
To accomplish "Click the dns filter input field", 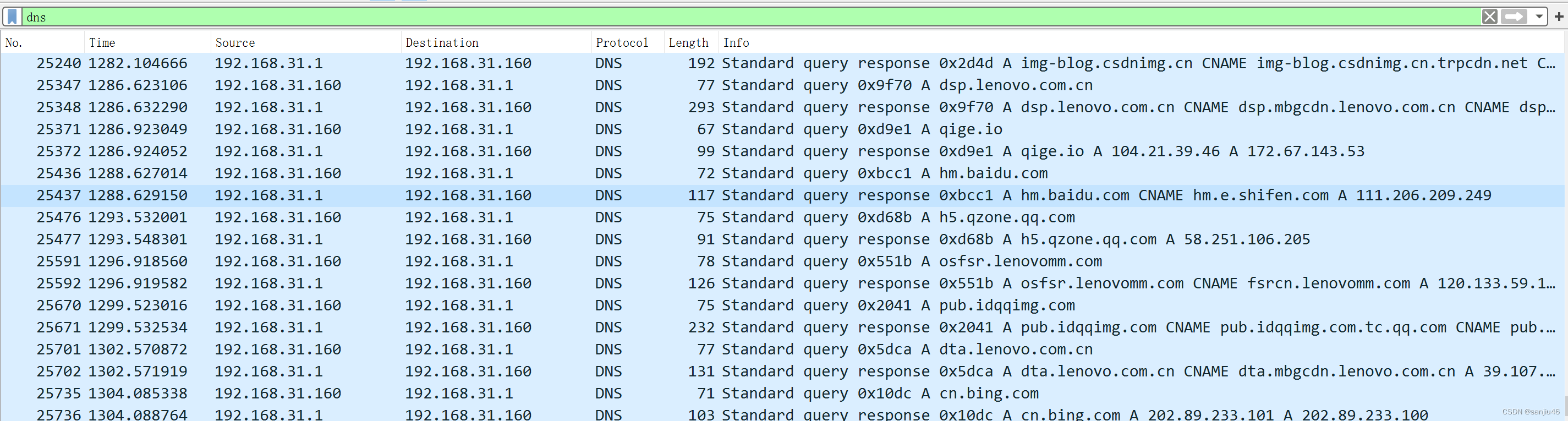I will coord(751,17).
